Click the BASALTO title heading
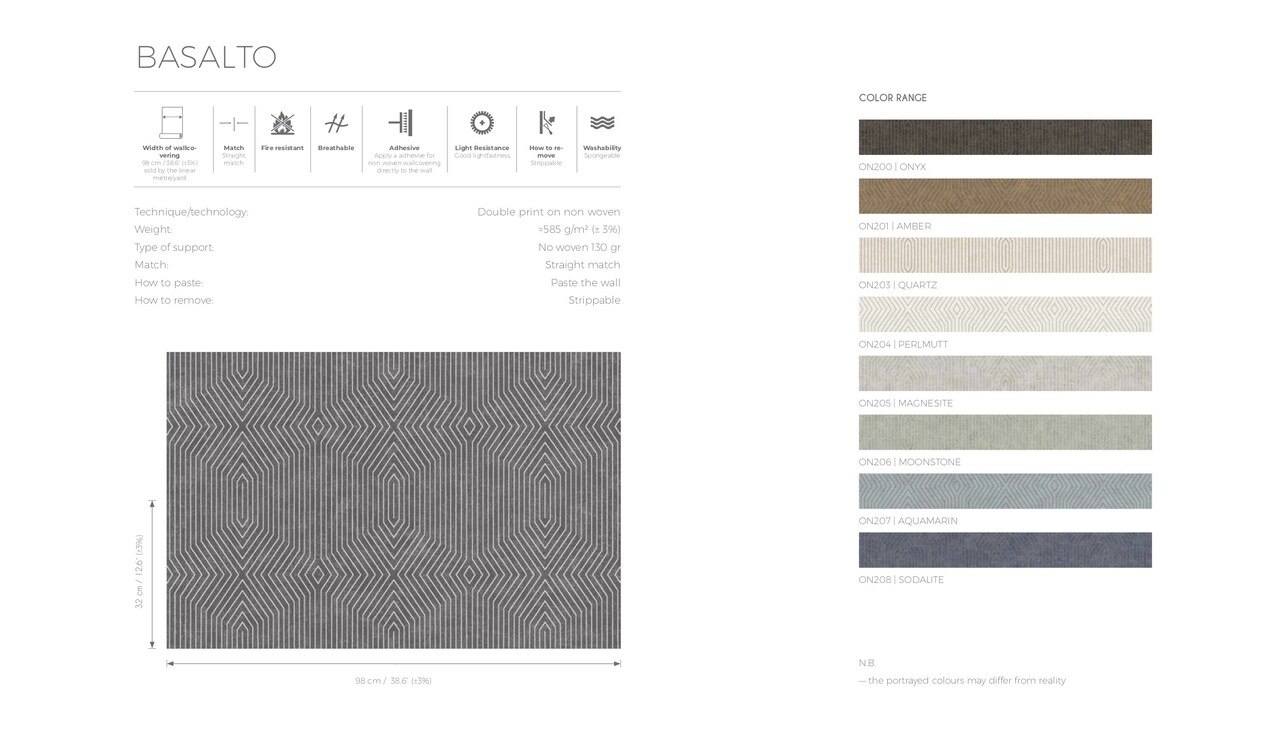 [x=206, y=57]
